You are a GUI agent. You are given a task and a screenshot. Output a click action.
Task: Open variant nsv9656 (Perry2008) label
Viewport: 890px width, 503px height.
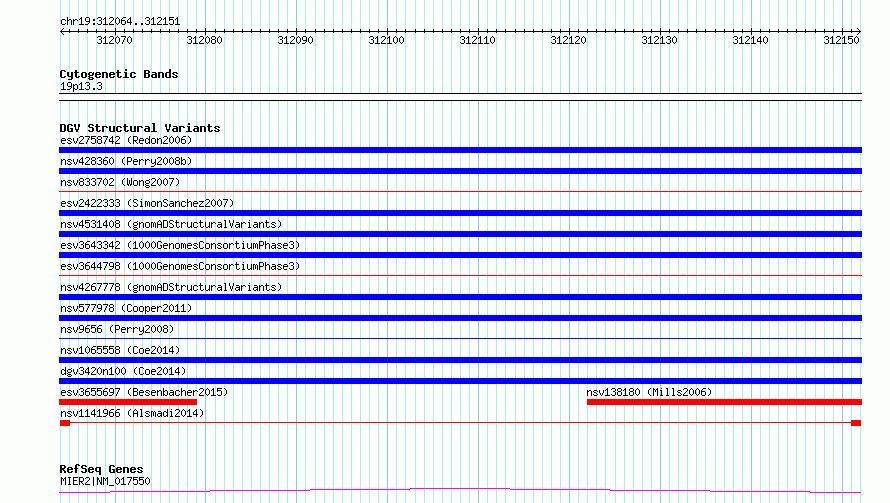click(117, 329)
